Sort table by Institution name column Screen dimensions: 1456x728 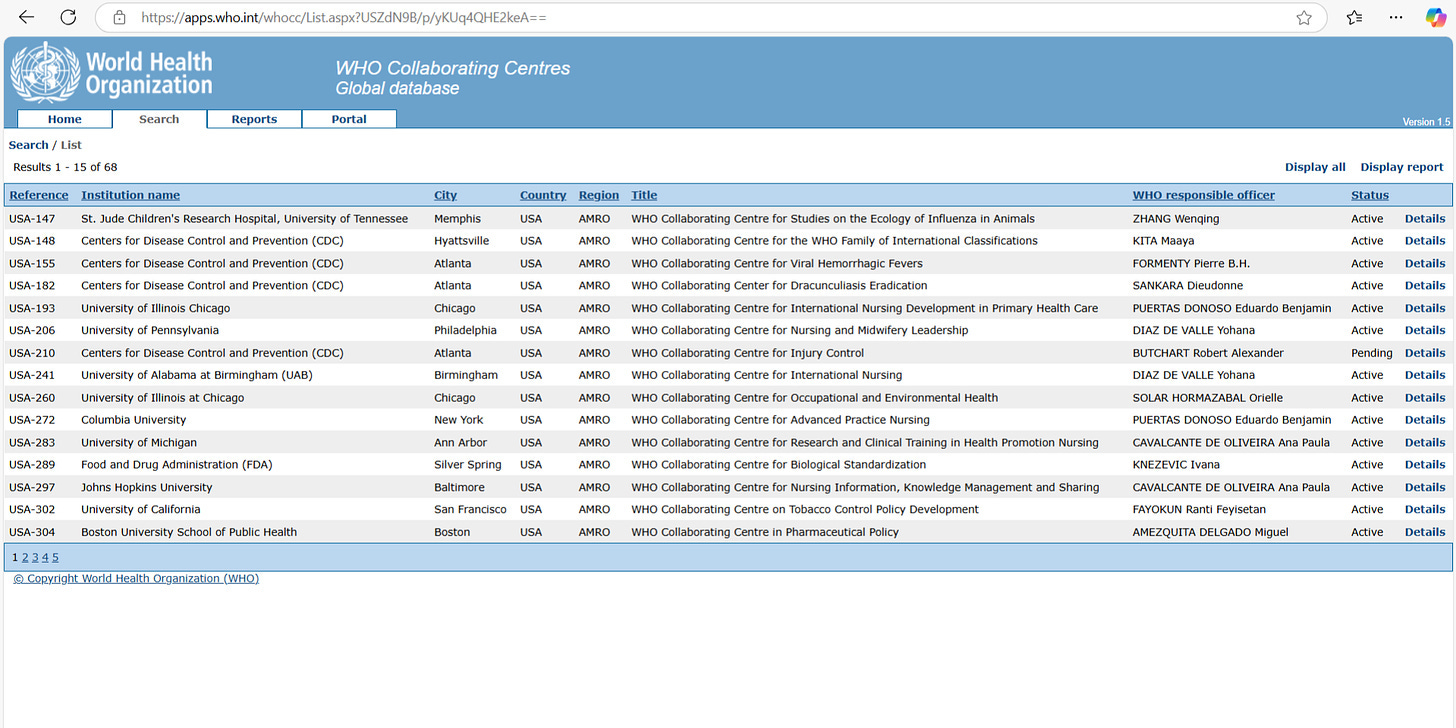click(x=131, y=195)
